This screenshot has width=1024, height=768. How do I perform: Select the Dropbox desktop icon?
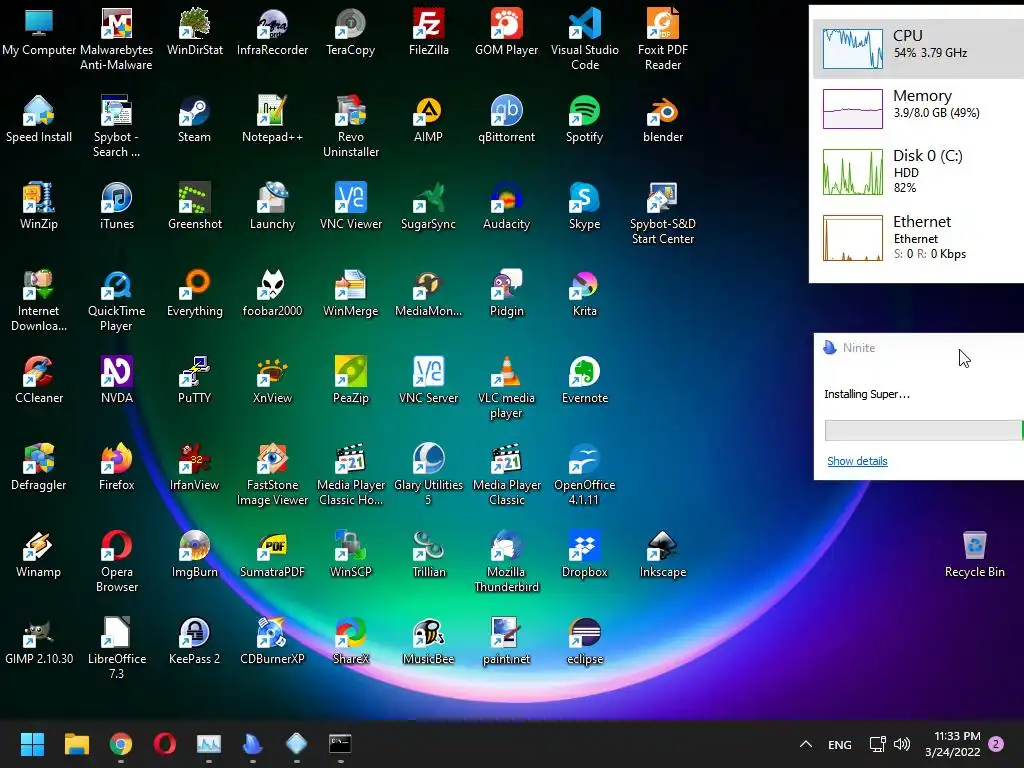click(x=584, y=554)
